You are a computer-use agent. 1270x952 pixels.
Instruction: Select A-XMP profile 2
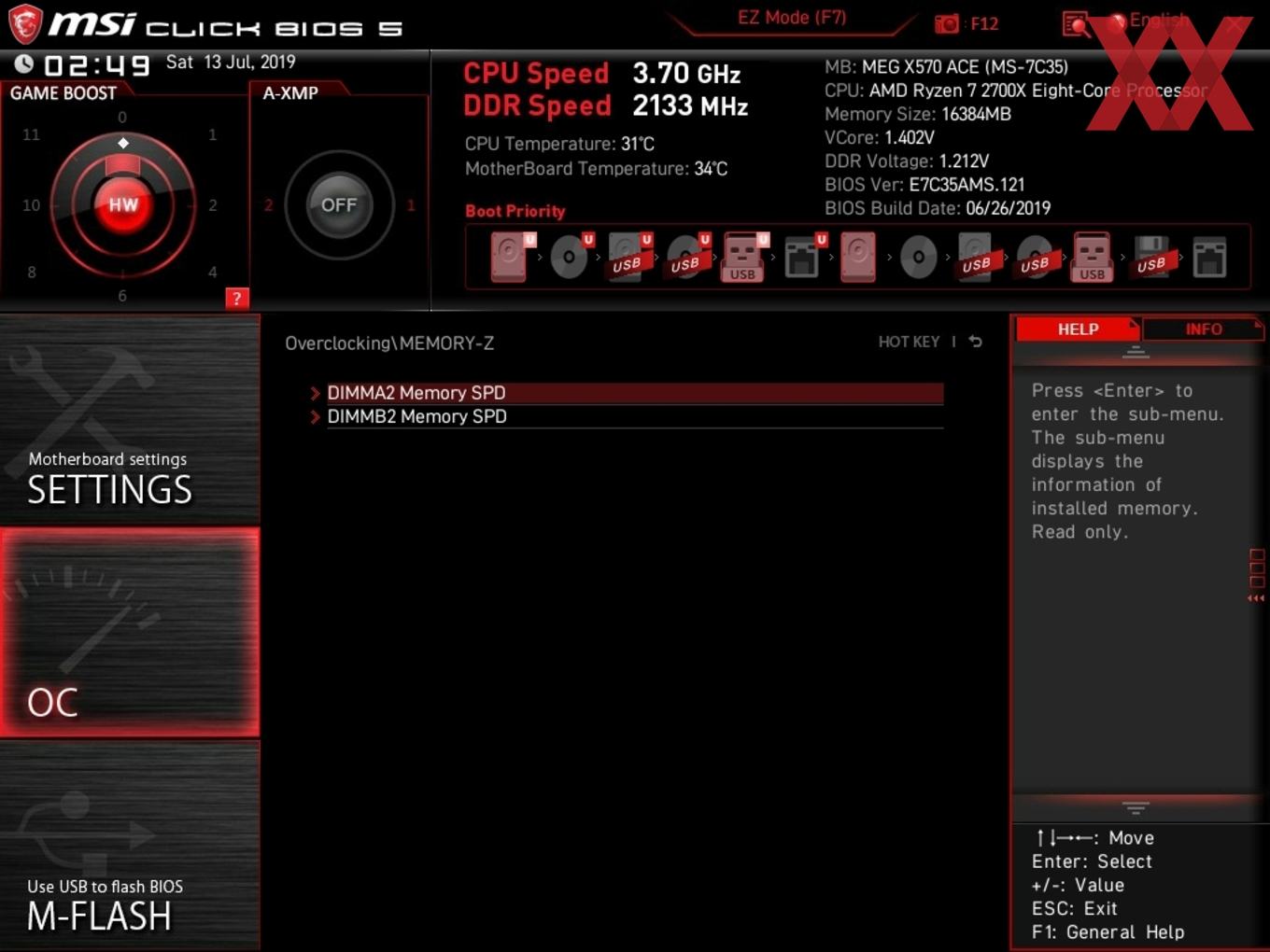(269, 205)
